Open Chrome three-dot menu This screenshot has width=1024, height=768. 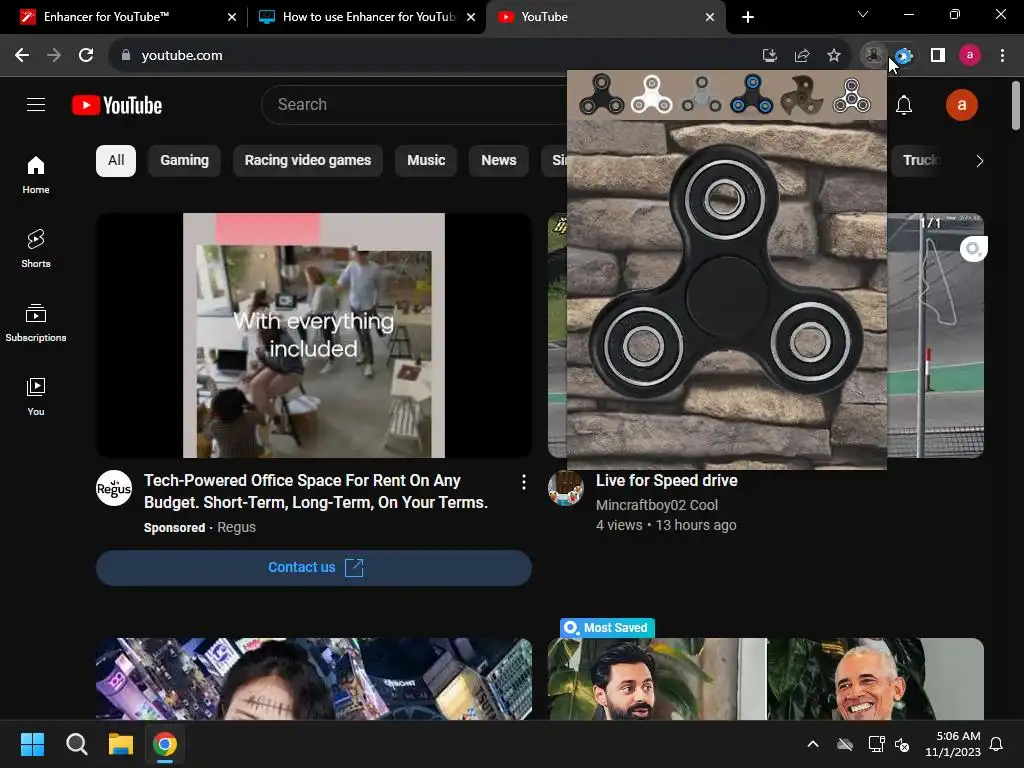1002,56
